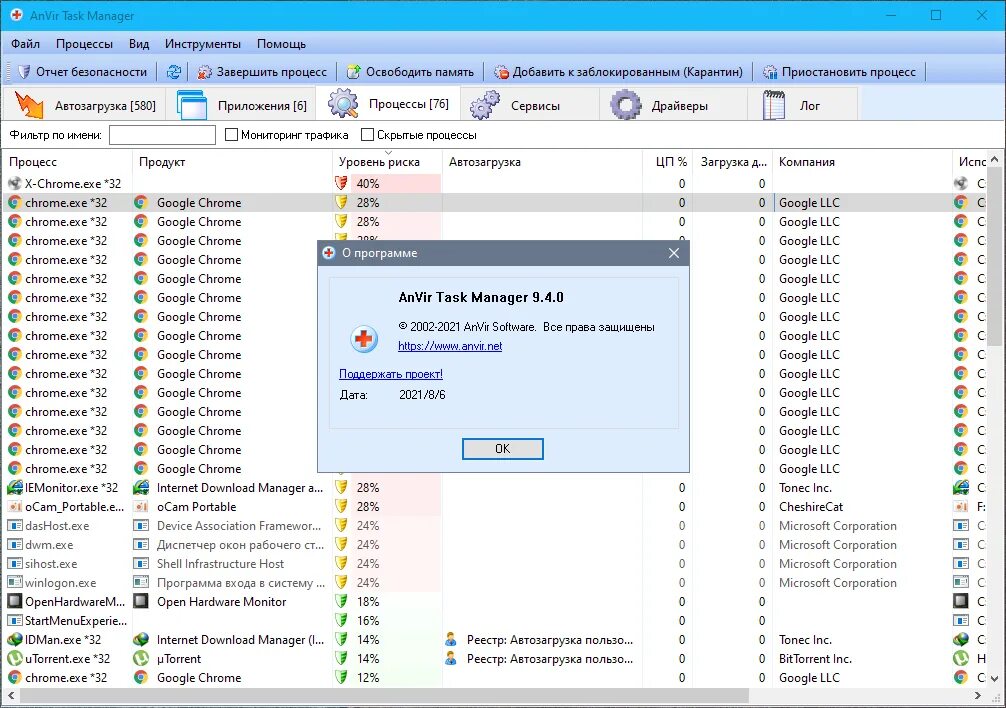This screenshot has height=708, width=1006.
Task: Click dasHost.exe process icon
Action: coord(15,525)
